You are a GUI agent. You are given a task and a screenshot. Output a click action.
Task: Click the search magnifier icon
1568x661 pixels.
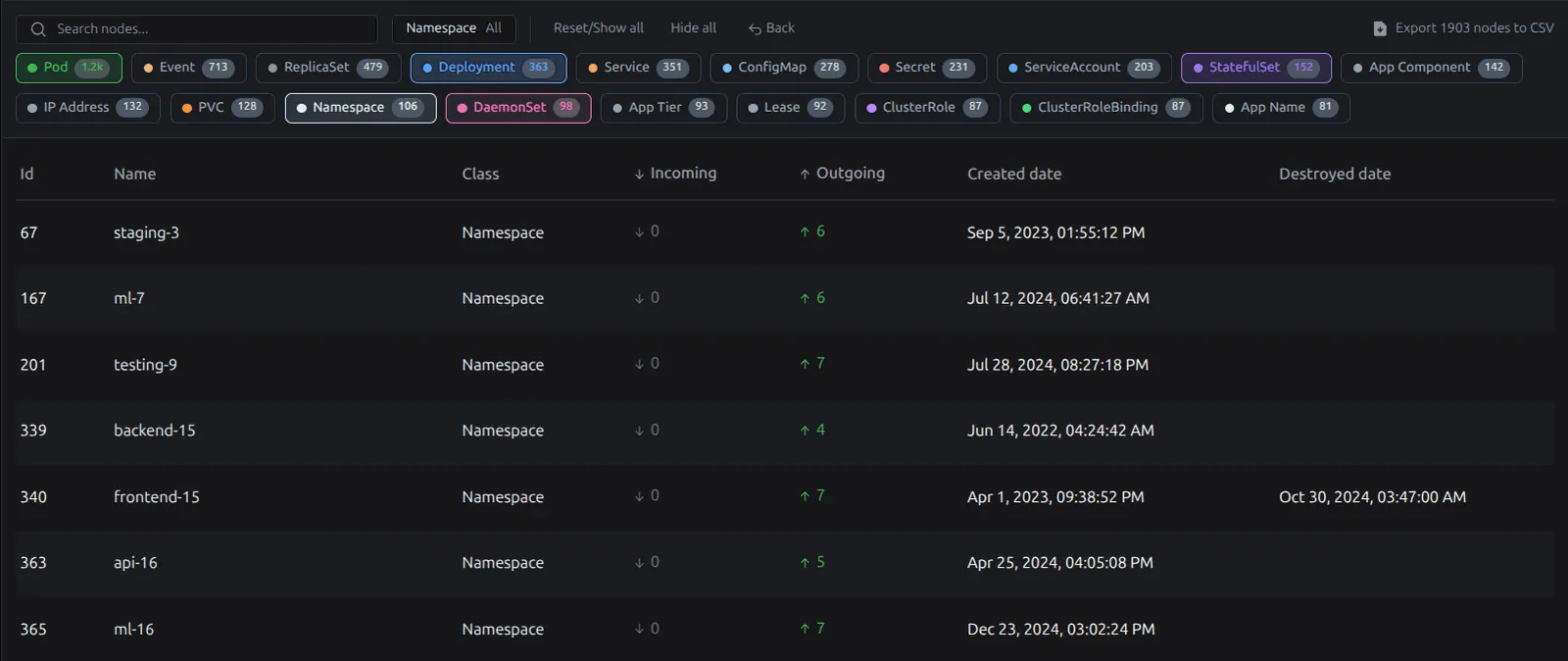click(38, 29)
